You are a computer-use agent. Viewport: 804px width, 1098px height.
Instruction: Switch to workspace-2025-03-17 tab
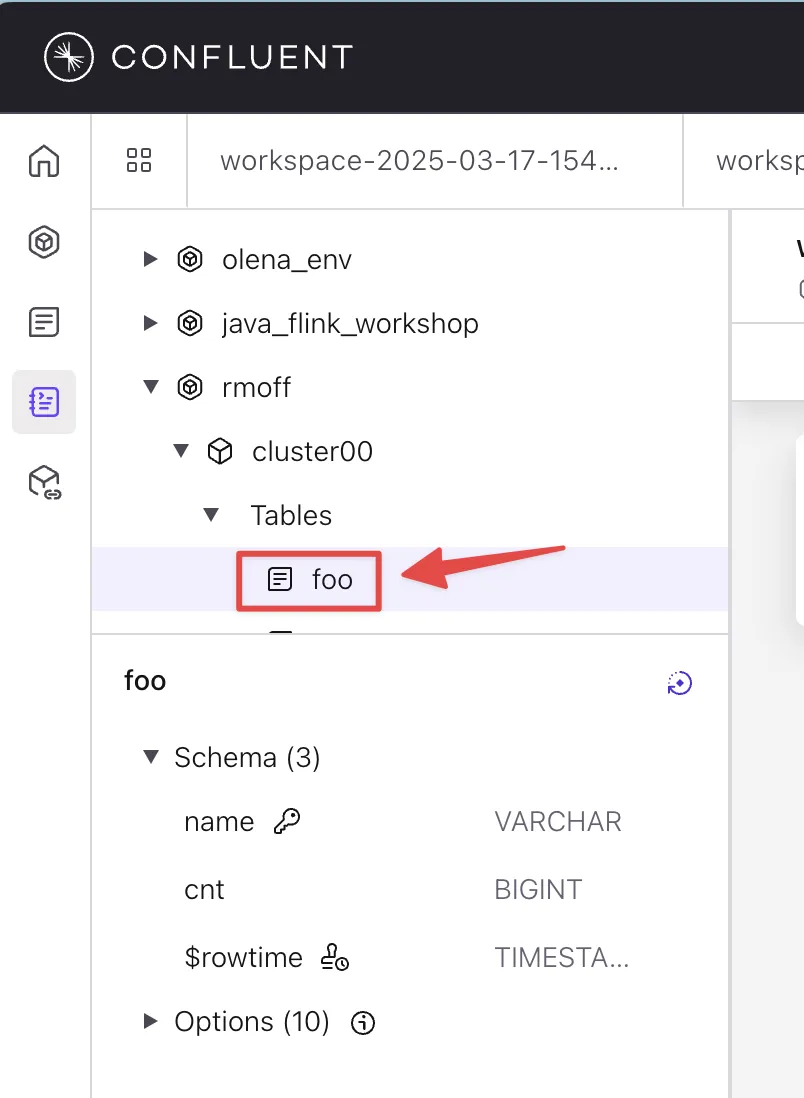(419, 161)
